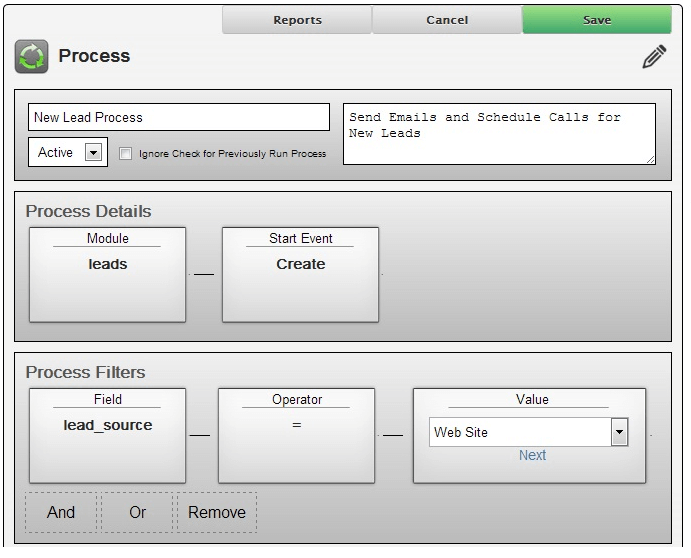Expand the Web Site value dropdown

click(619, 432)
